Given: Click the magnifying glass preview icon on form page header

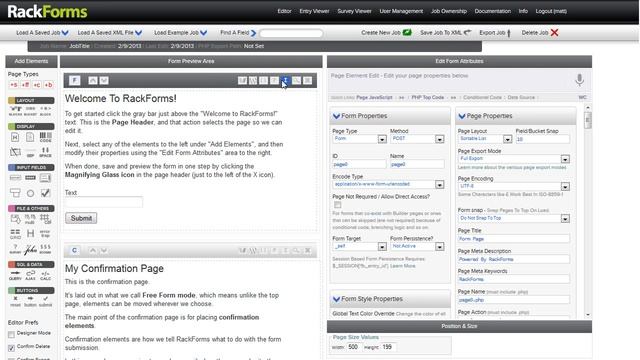Looking at the screenshot, I should (x=296, y=80).
